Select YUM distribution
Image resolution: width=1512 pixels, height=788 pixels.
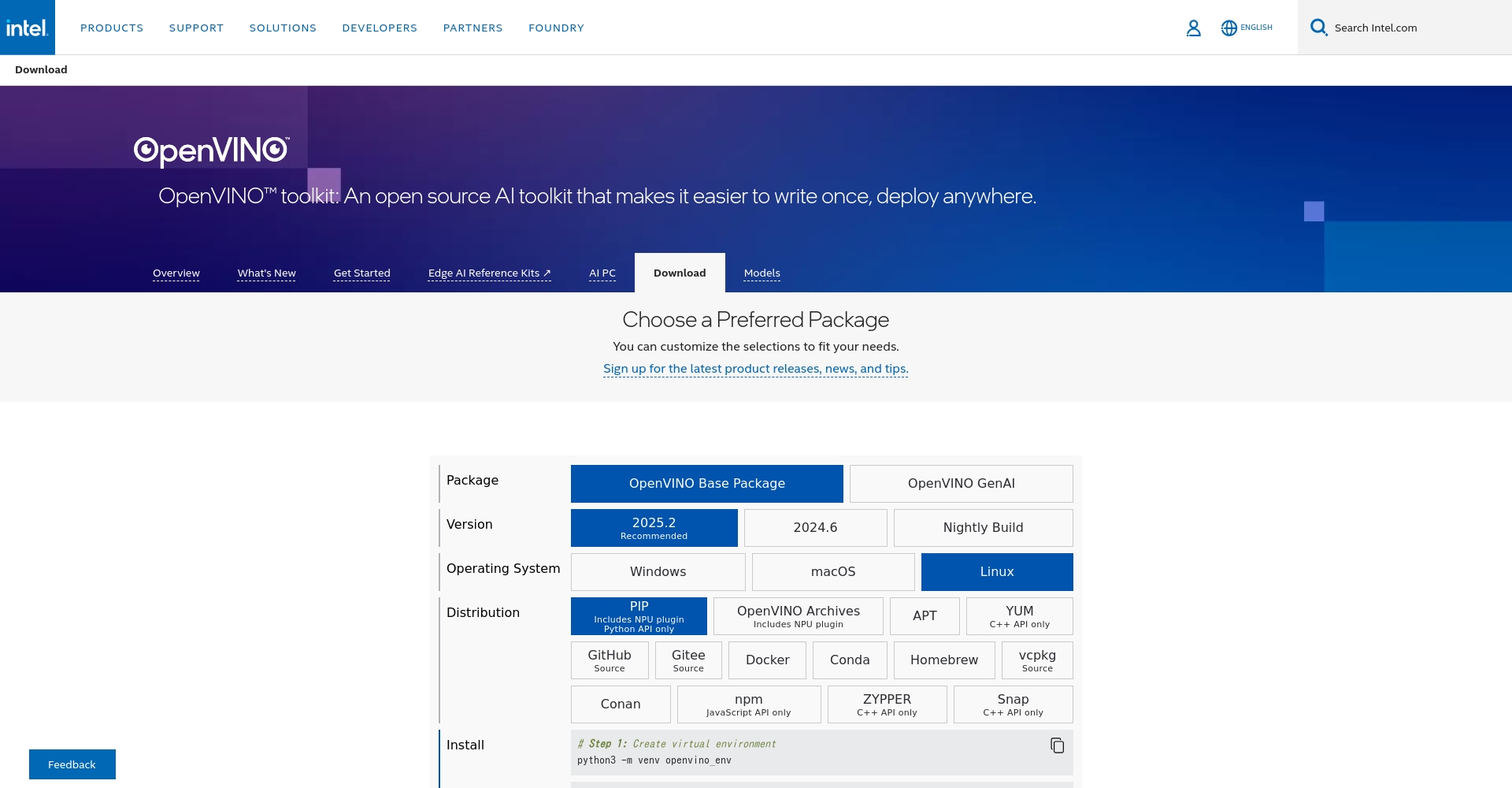click(x=1020, y=616)
